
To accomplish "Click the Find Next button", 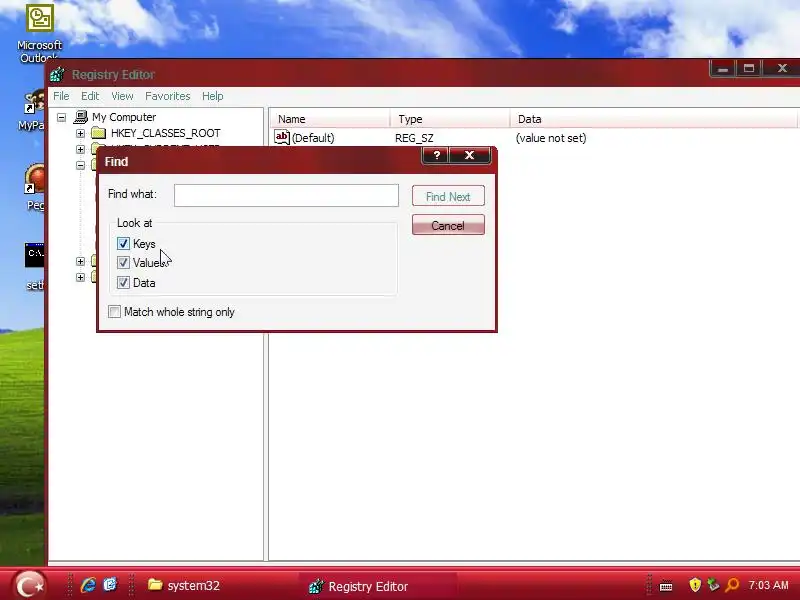I will [448, 196].
